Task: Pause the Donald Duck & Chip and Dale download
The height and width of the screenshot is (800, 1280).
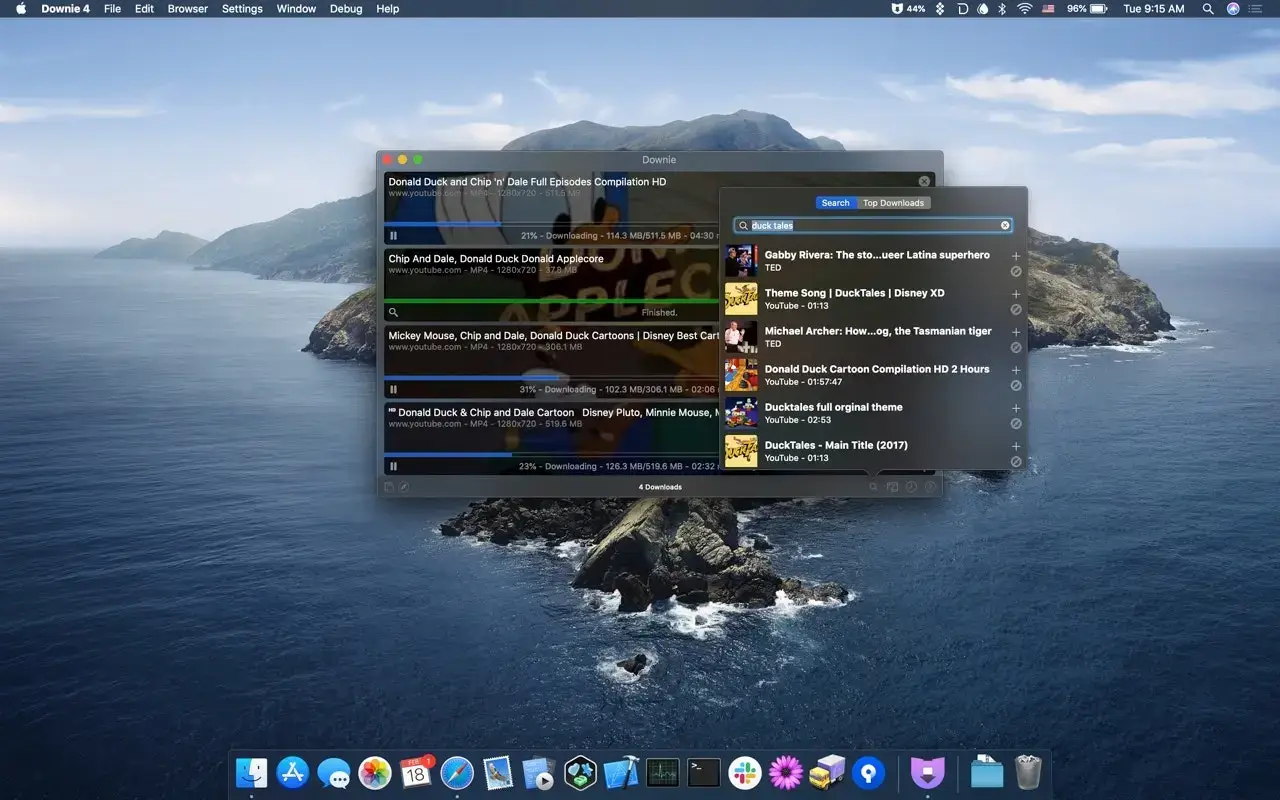Action: coord(393,466)
